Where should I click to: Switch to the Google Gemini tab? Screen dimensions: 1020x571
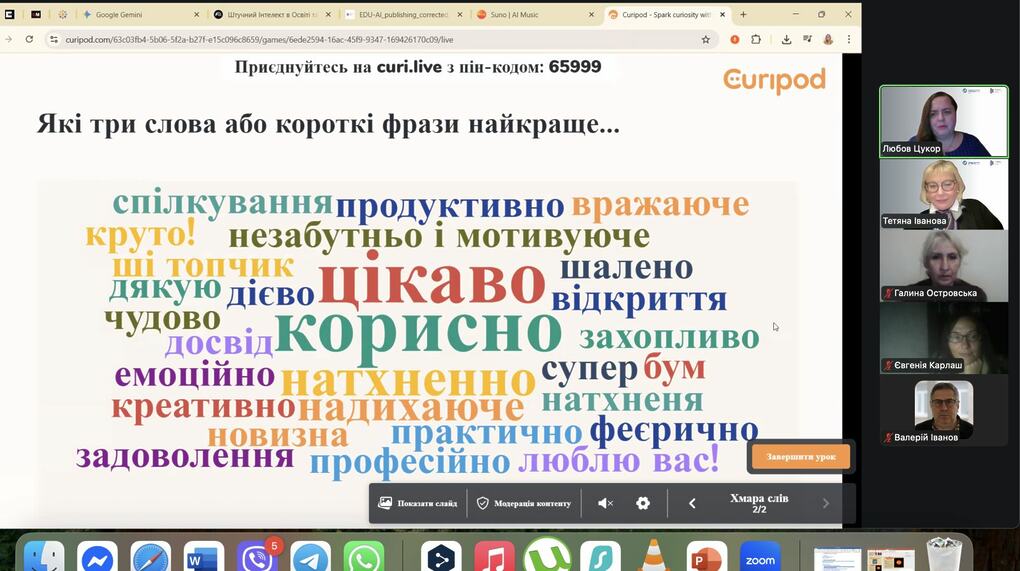tap(135, 15)
